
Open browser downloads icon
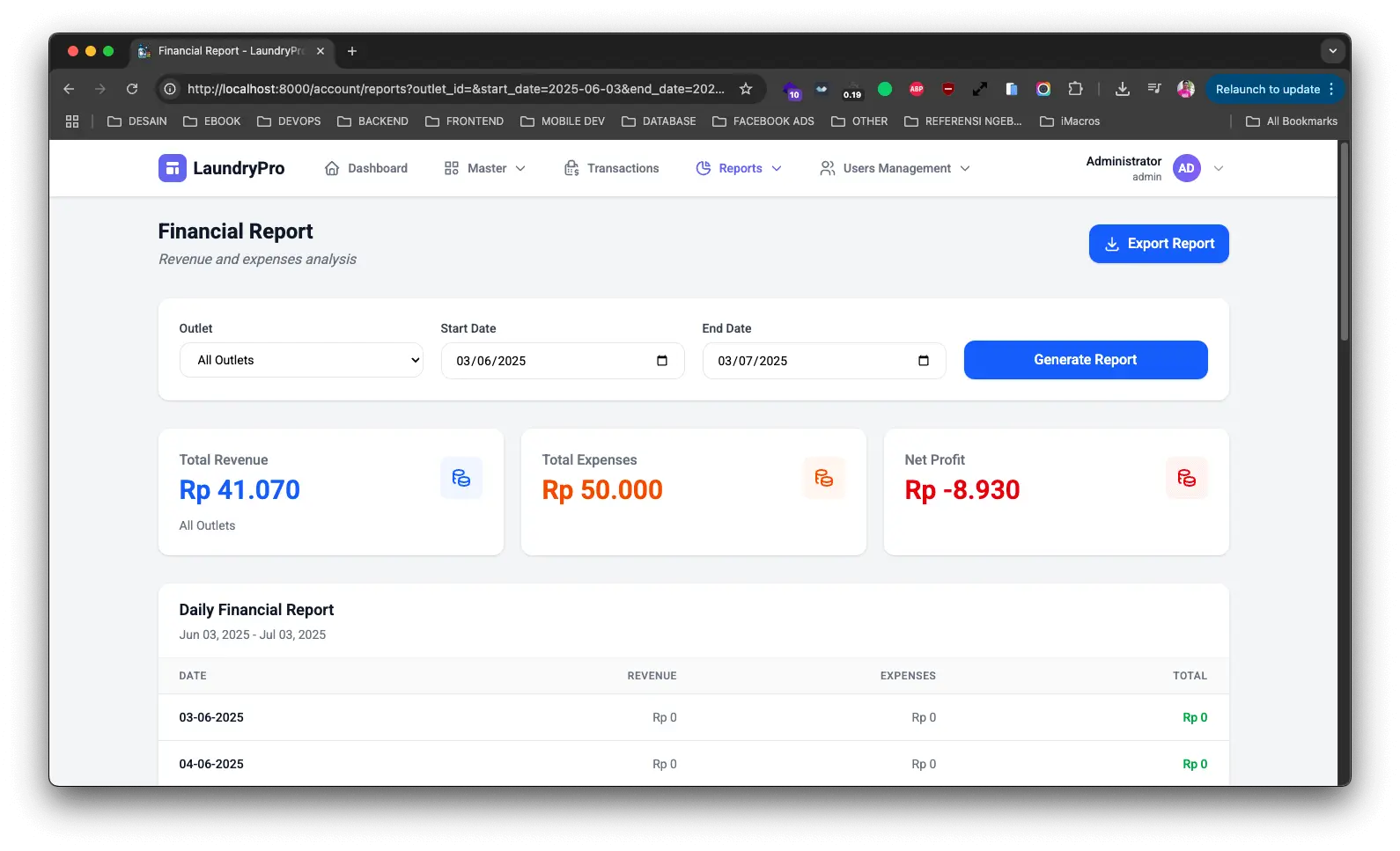click(1122, 89)
